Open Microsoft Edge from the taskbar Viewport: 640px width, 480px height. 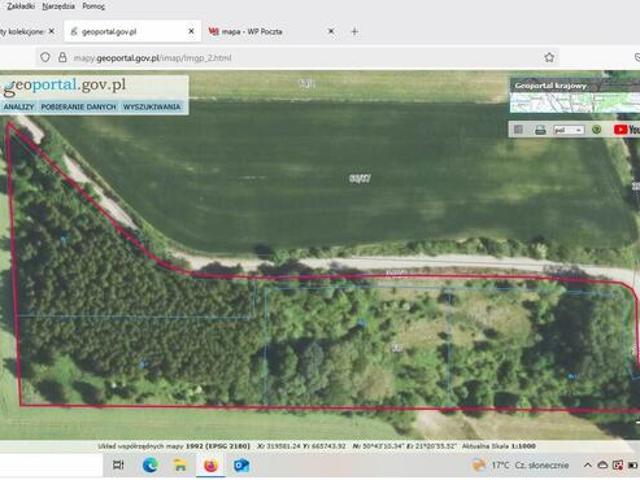(150, 465)
